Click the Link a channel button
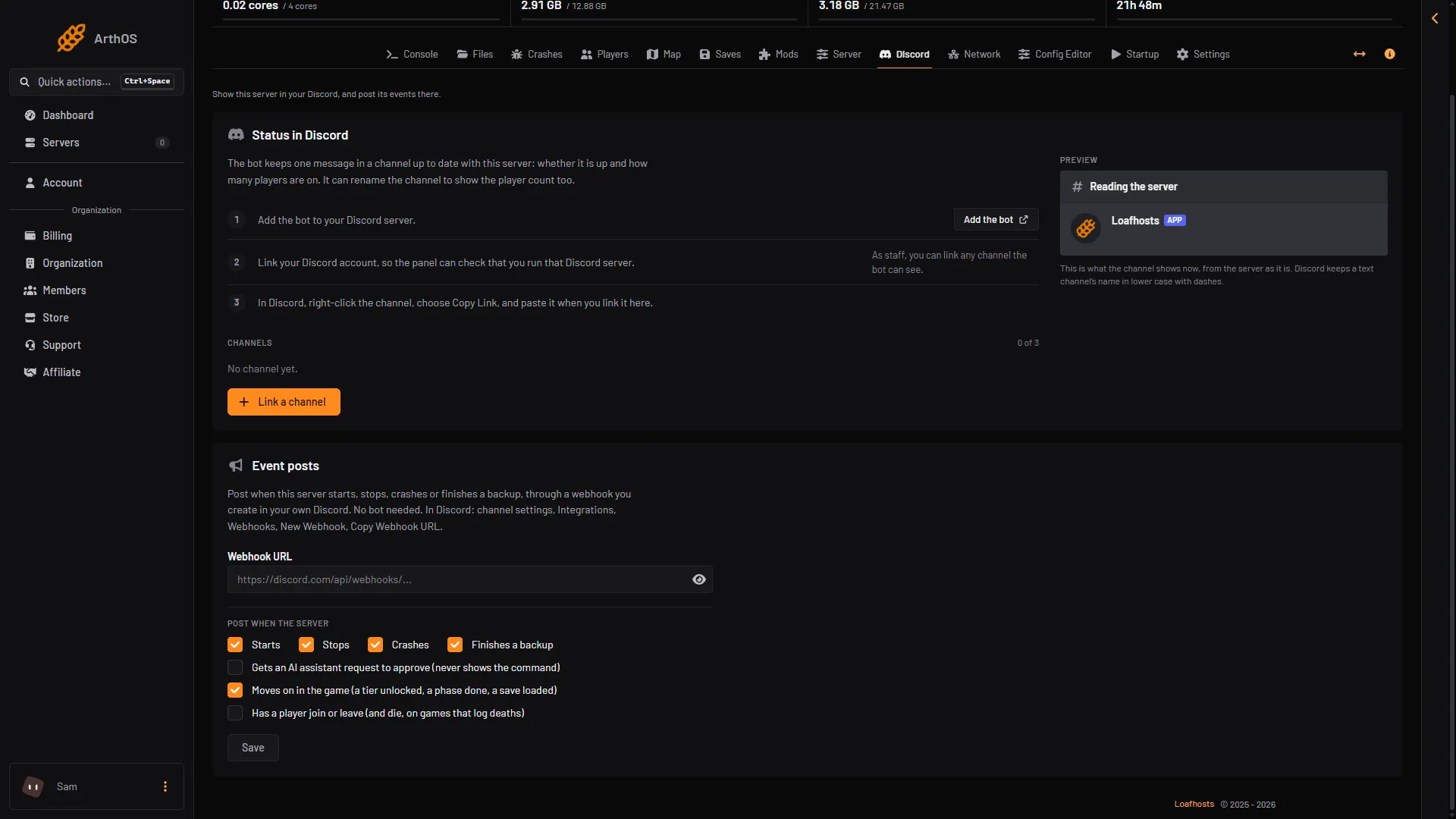Viewport: 1456px width, 819px height. (x=284, y=402)
